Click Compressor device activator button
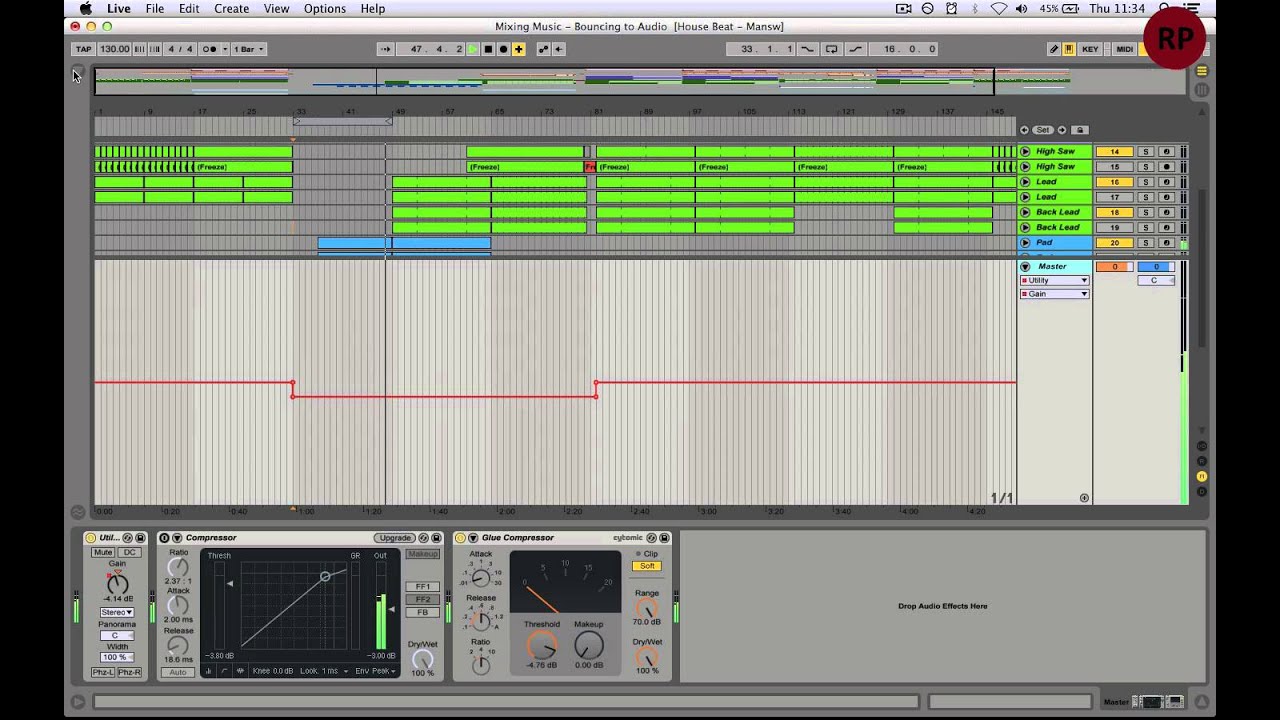This screenshot has height=720, width=1280. point(164,538)
